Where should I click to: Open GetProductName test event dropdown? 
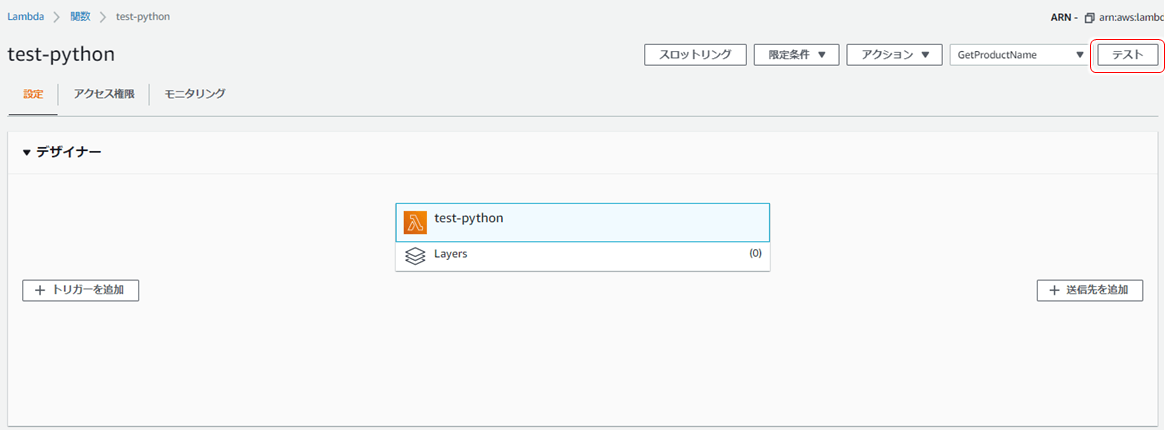click(1019, 55)
